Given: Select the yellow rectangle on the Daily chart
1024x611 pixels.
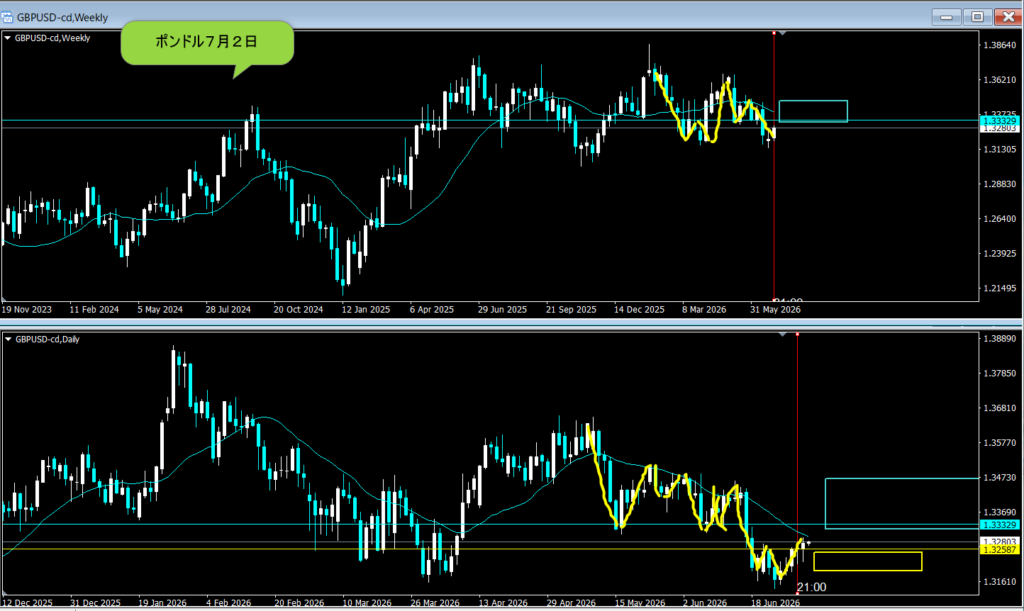Looking at the screenshot, I should coord(868,561).
